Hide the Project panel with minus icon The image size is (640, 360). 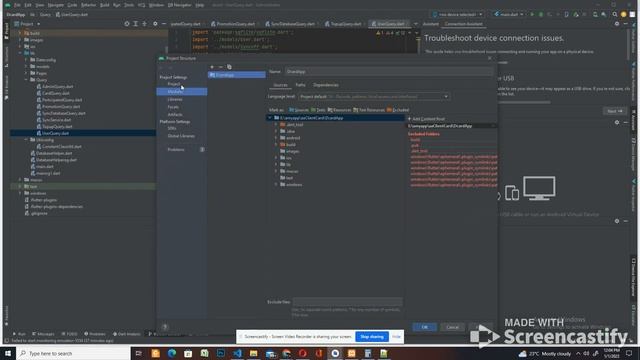[x=164, y=24]
